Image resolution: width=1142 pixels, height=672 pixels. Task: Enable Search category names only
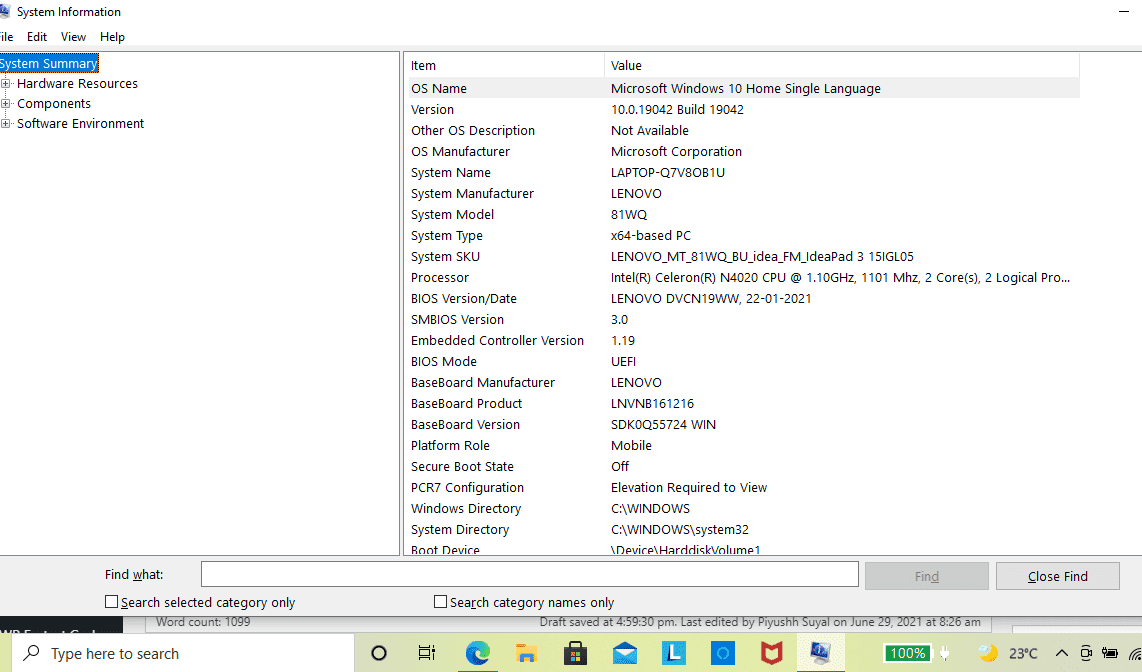[x=440, y=602]
